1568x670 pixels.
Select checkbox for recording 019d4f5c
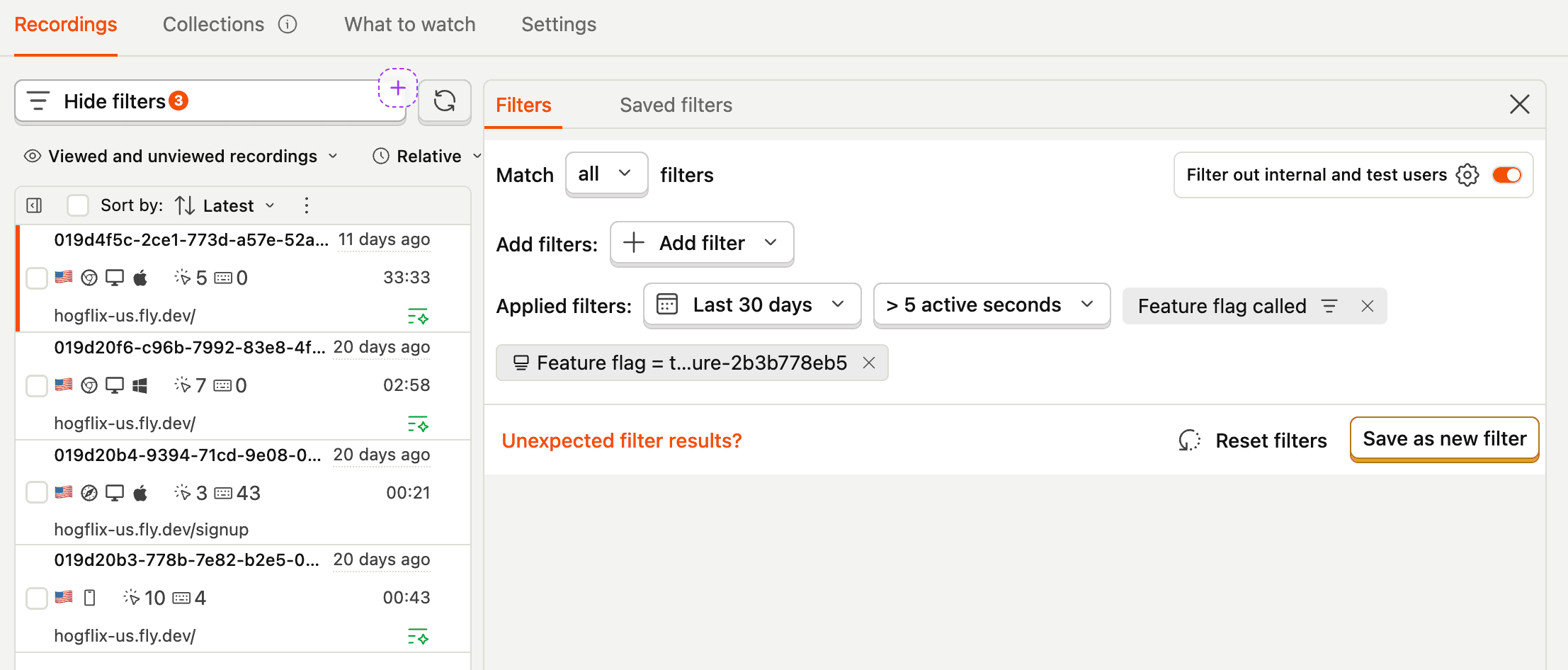click(37, 278)
